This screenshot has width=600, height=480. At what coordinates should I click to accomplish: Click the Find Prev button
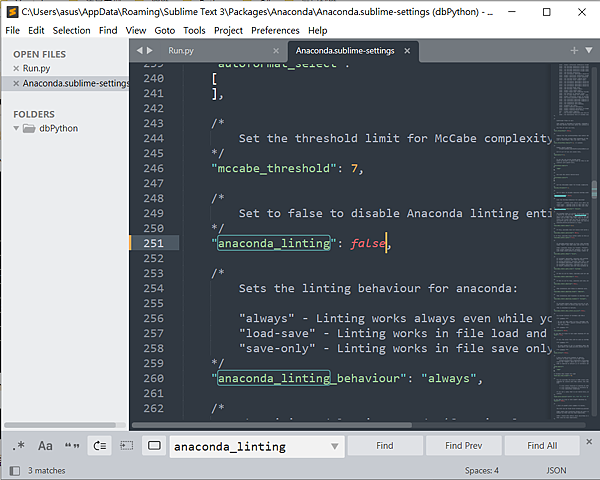(463, 446)
